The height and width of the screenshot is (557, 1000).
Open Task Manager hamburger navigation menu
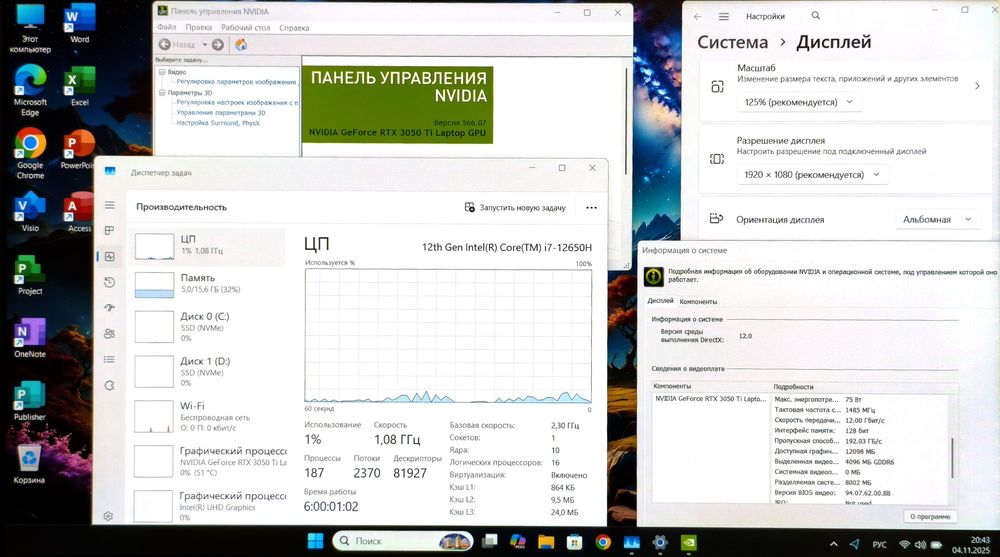pyautogui.click(x=110, y=205)
